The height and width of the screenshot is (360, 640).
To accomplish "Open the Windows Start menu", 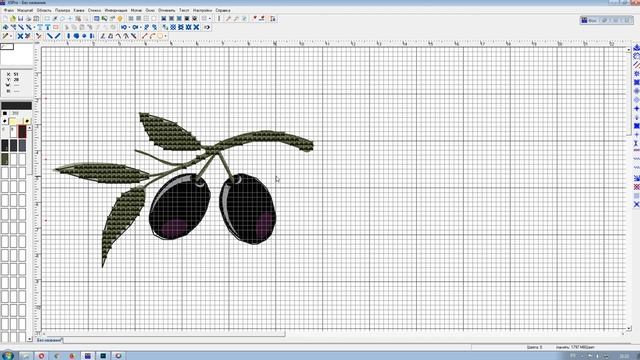I will pyautogui.click(x=8, y=356).
